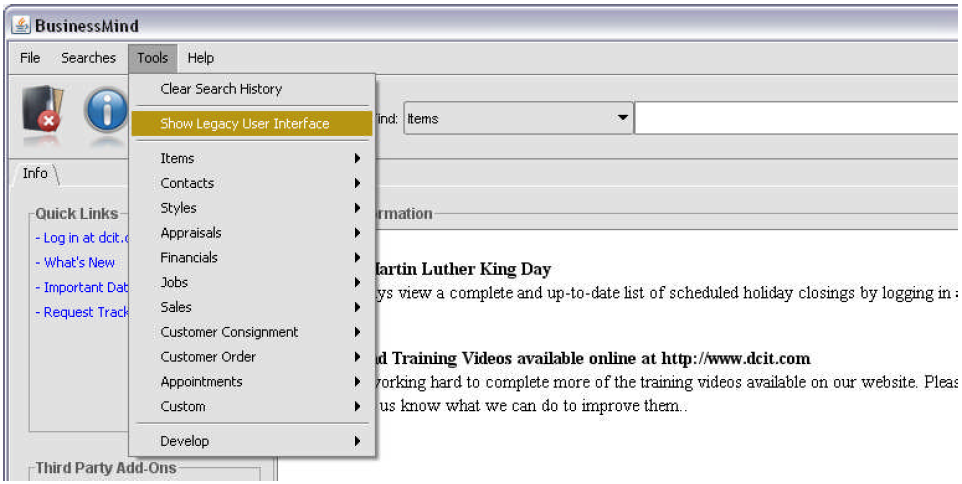
Task: Expand the Styles submenu
Action: pos(252,208)
